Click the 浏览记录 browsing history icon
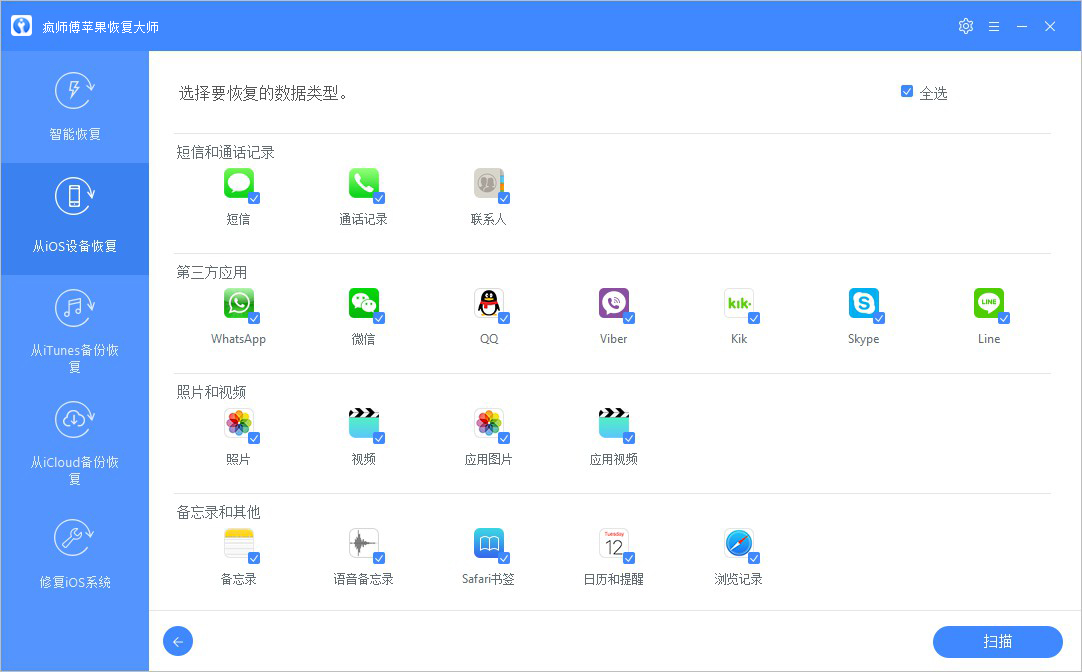 (x=738, y=544)
